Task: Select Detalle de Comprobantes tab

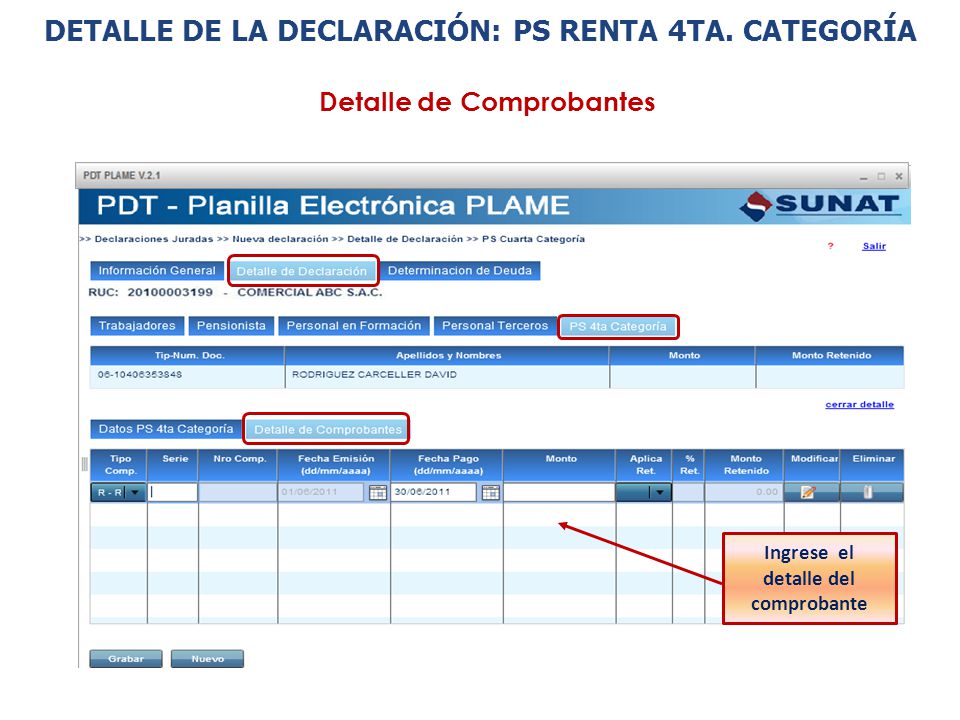Action: [328, 430]
